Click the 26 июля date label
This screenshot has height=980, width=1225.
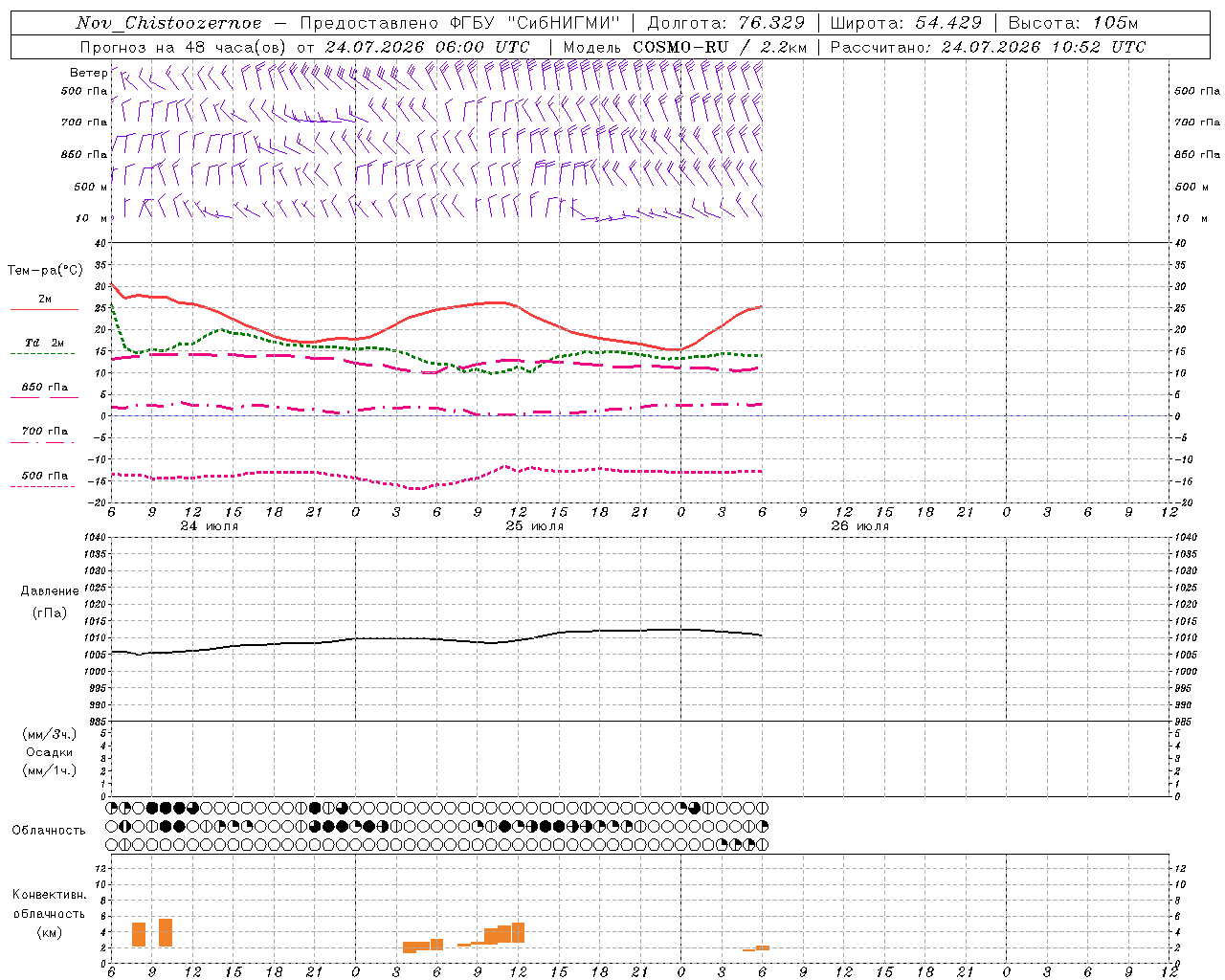(x=859, y=526)
